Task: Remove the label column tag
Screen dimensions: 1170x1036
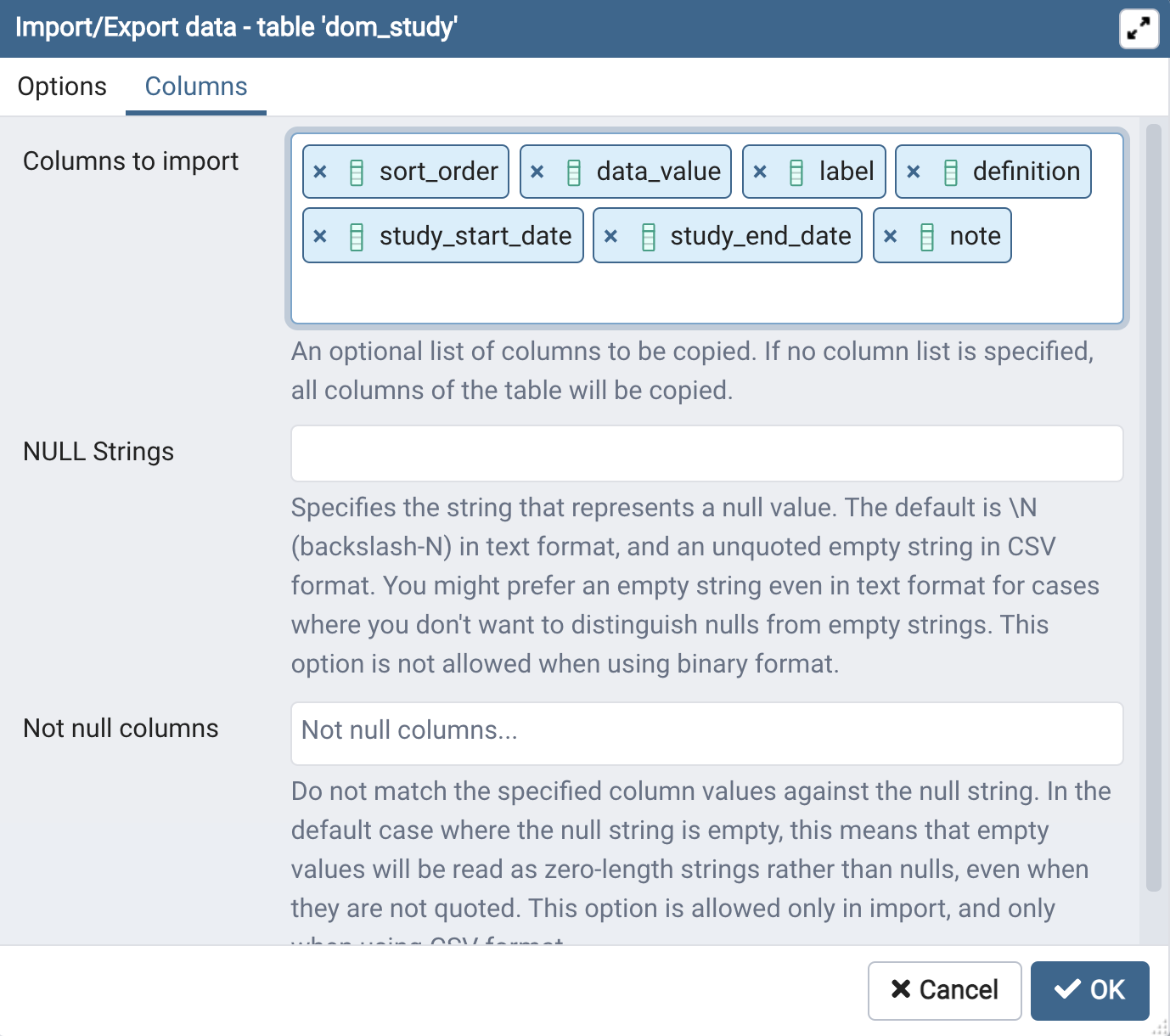Action: coord(760,172)
